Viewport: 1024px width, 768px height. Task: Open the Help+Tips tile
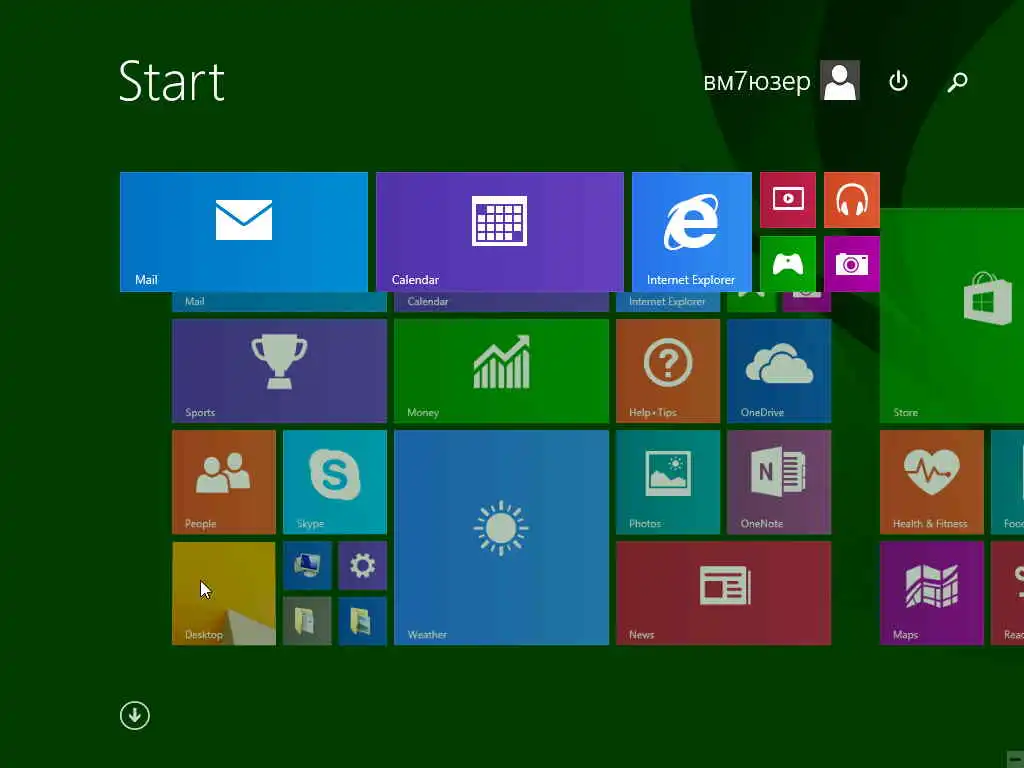click(668, 371)
